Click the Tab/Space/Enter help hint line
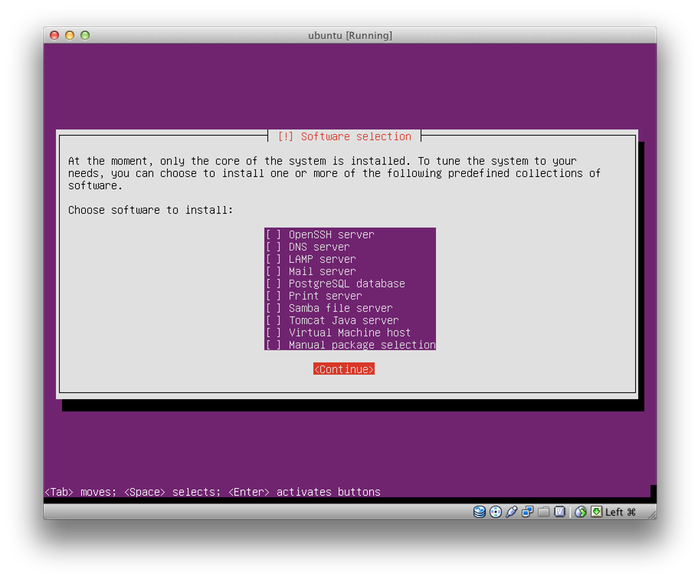 point(212,492)
